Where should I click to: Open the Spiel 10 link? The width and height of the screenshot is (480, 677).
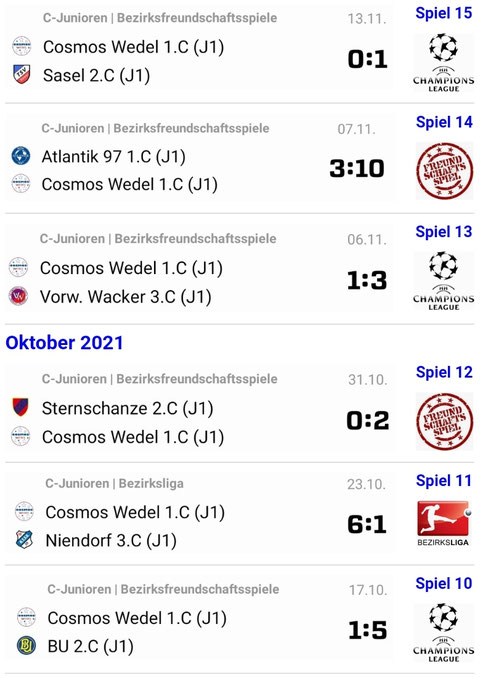(x=444, y=583)
